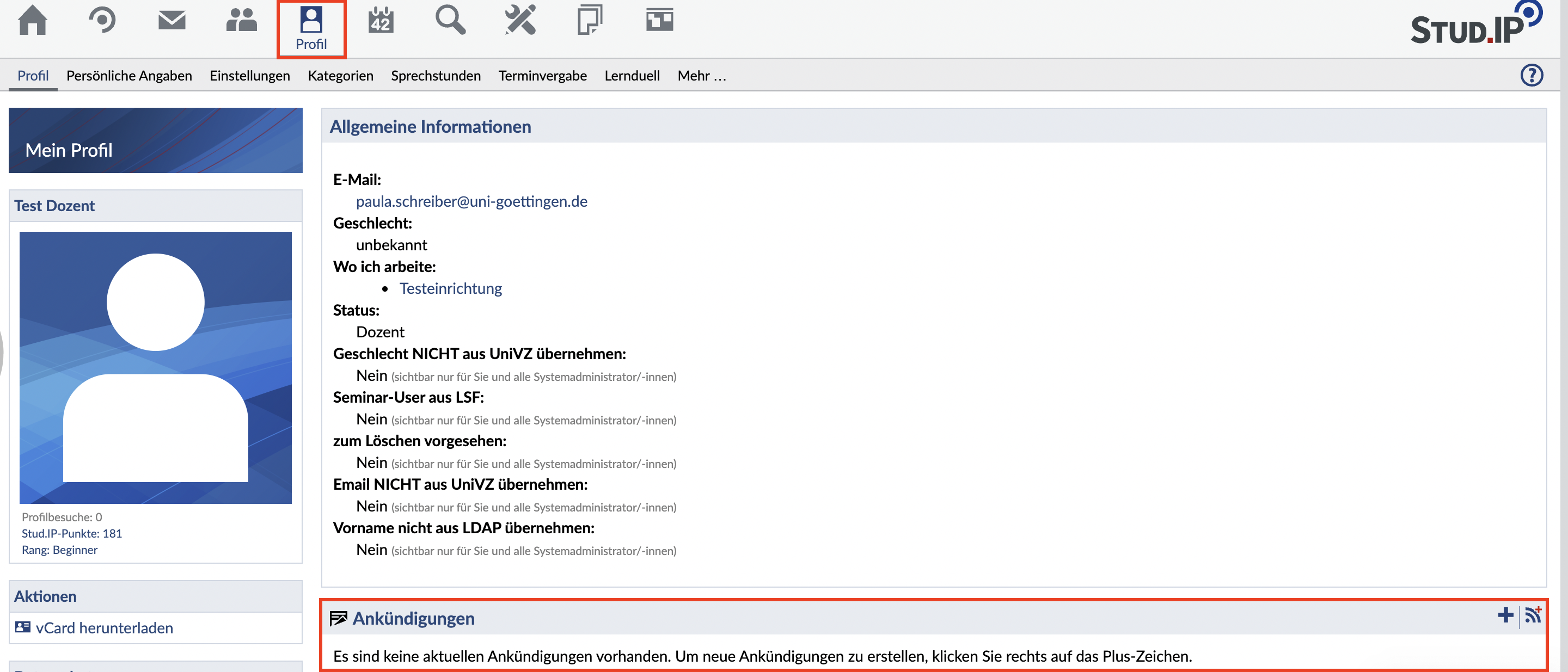Go to the Start home icon
The height and width of the screenshot is (672, 1568).
[x=32, y=21]
